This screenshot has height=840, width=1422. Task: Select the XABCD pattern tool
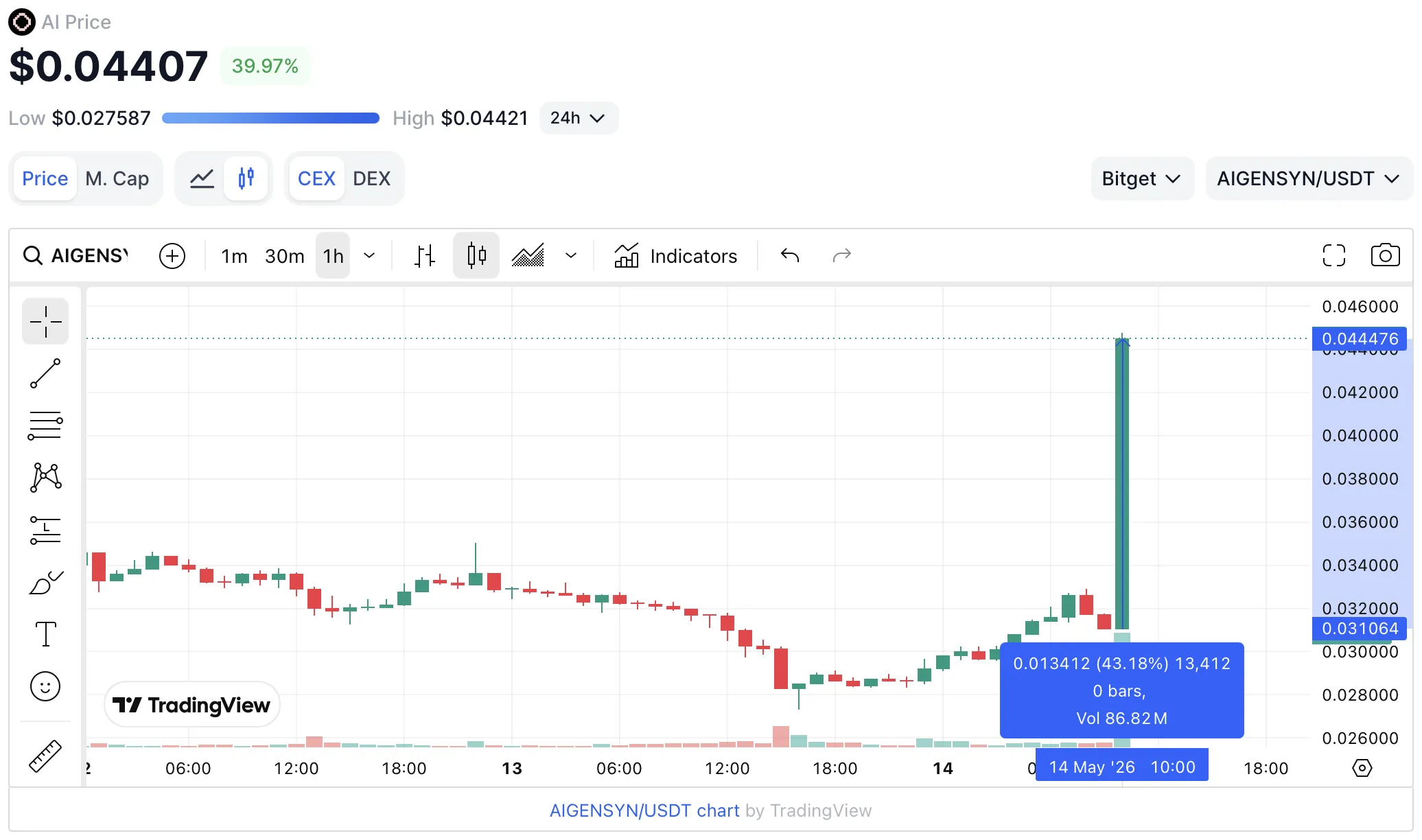45,478
